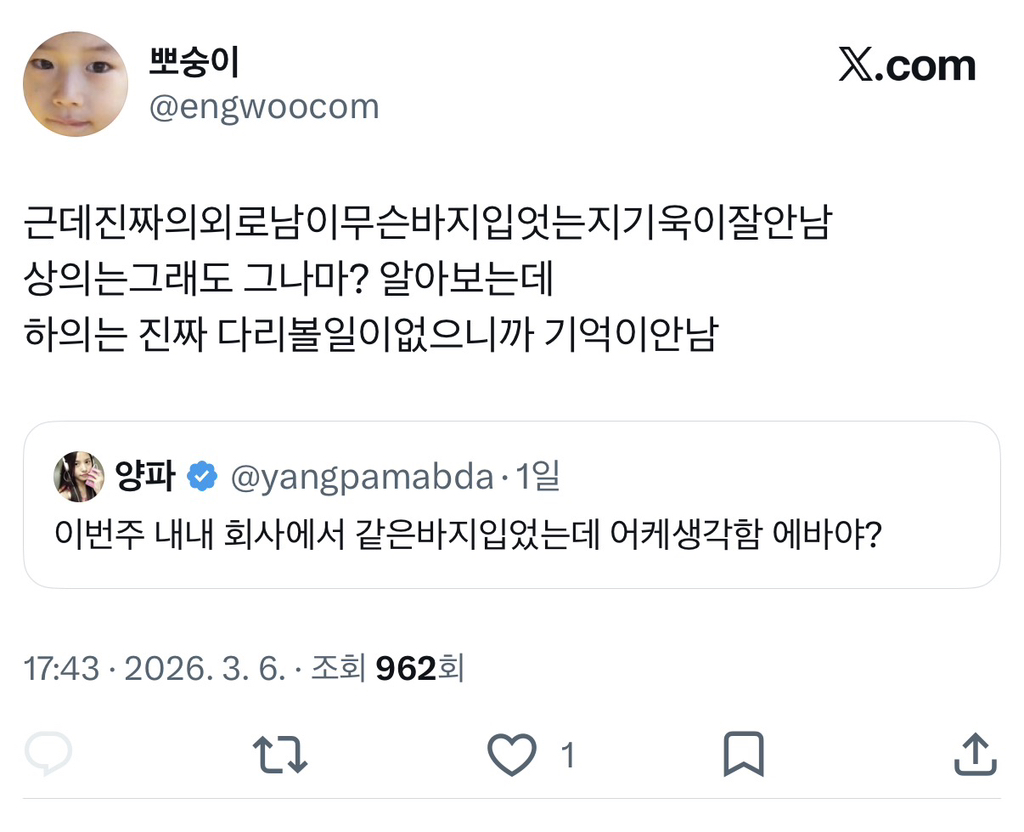1024x832 pixels.
Task: Click the 2026. 3. 6. post date
Action: pos(204,668)
